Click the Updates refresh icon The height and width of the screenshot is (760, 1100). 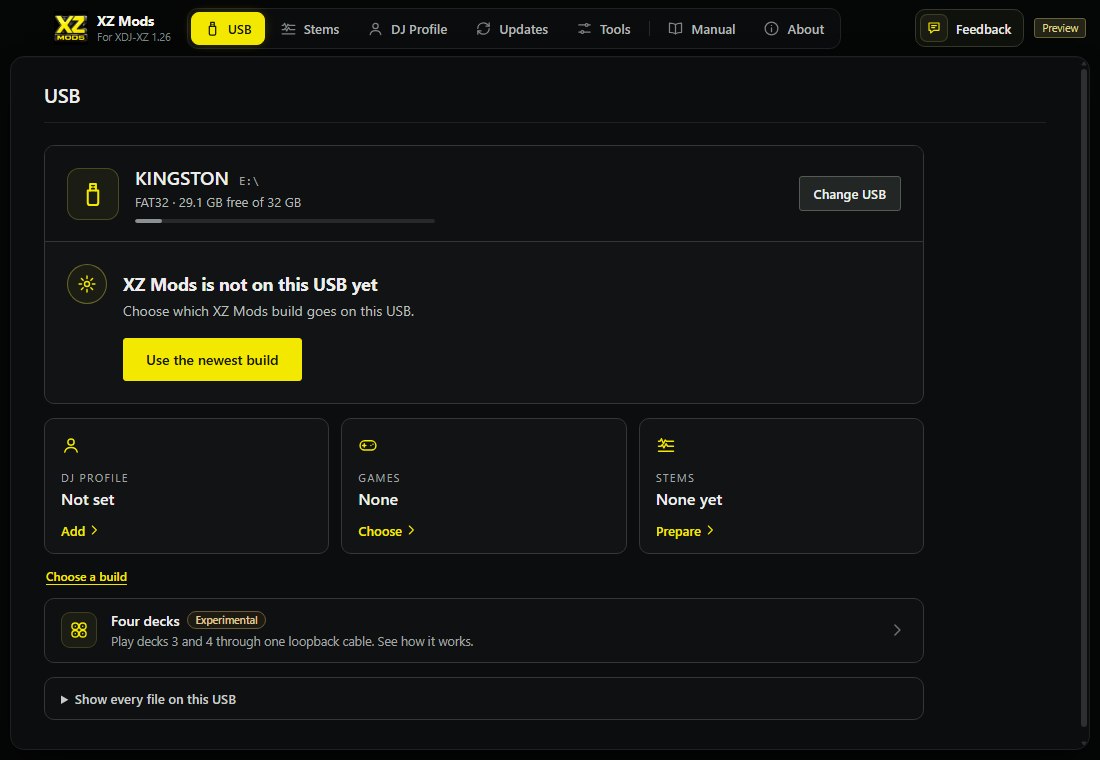[483, 29]
